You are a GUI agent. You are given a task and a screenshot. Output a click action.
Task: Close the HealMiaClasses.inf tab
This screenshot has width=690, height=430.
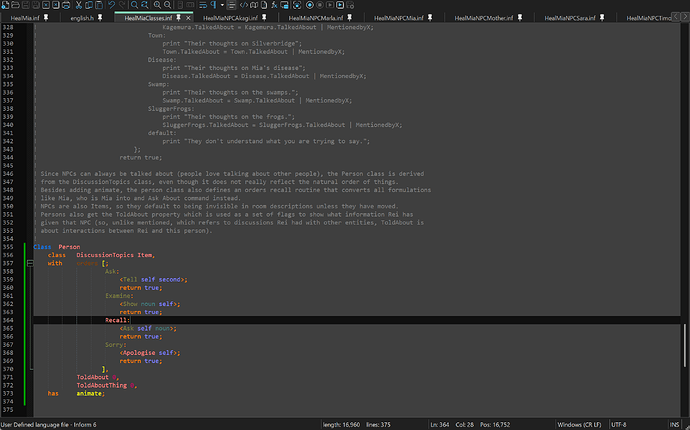(188, 18)
